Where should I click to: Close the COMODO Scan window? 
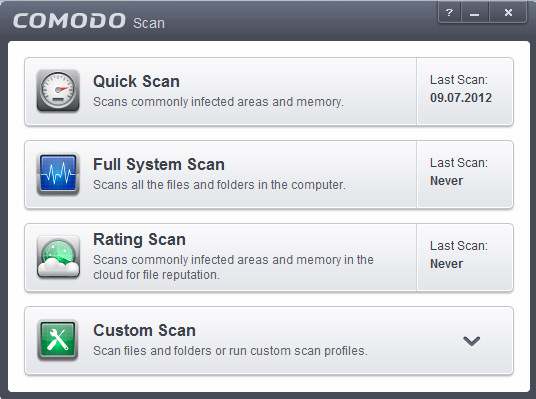pyautogui.click(x=508, y=13)
